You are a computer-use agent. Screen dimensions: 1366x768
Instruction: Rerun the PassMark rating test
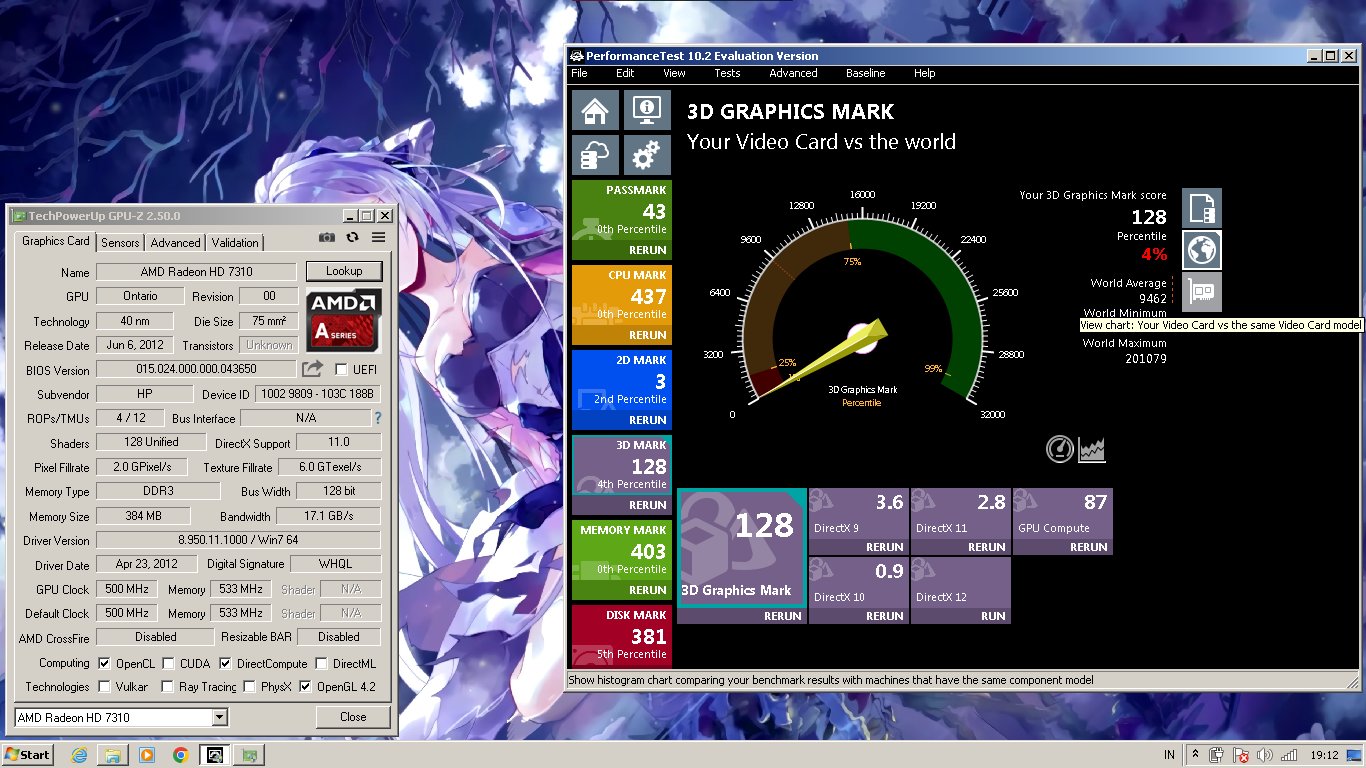coord(648,250)
